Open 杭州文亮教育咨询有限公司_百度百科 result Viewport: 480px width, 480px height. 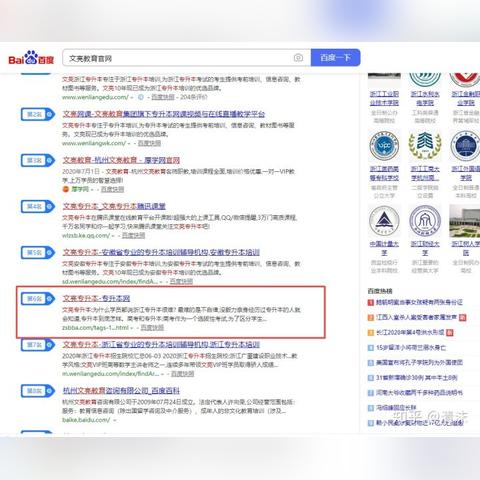click(x=121, y=390)
